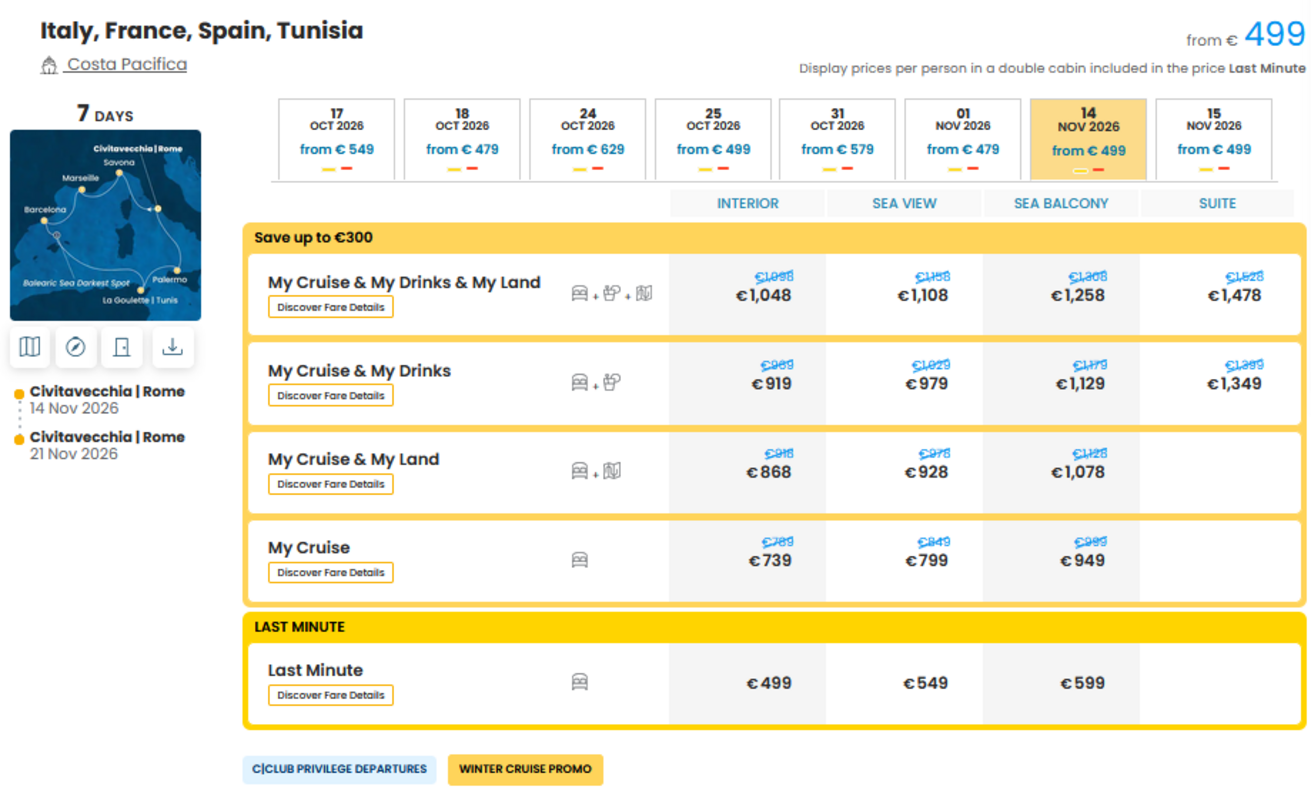The width and height of the screenshot is (1311, 800).
Task: Click the drinks icon in the My Cruise & My Drinks row
Action: (612, 382)
